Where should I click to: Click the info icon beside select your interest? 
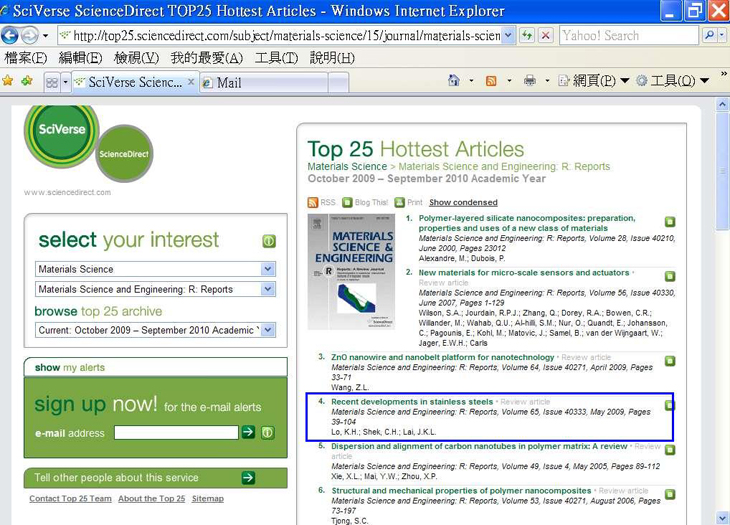coord(269,241)
